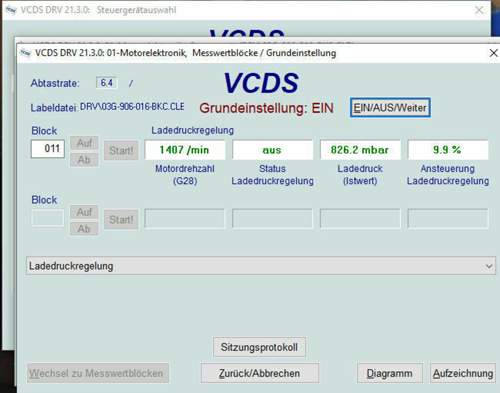Select the 9.9 % Ansteuerung value

tap(448, 150)
